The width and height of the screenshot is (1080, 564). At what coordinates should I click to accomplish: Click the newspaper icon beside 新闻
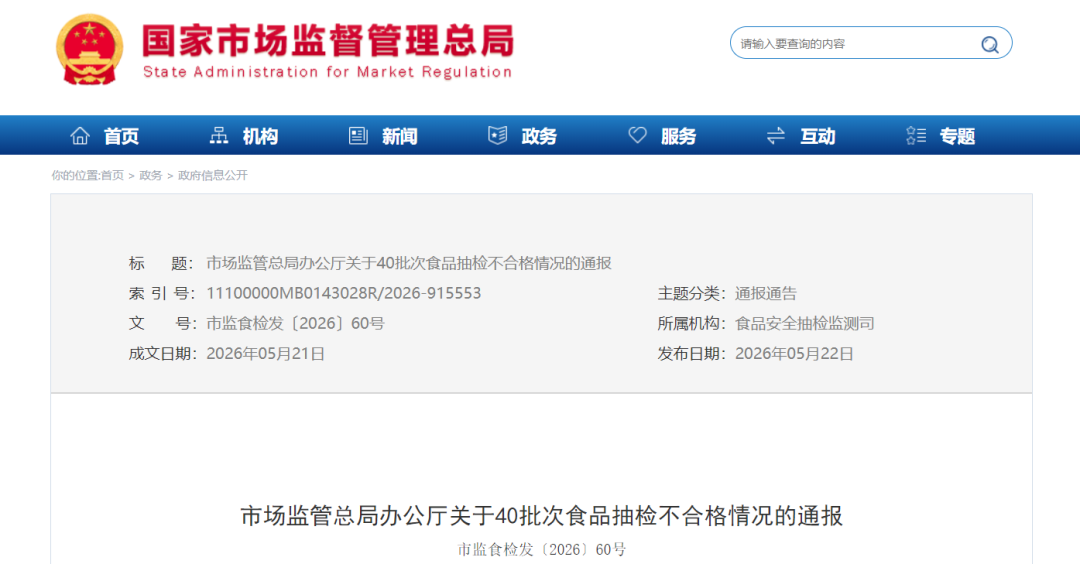pyautogui.click(x=358, y=136)
